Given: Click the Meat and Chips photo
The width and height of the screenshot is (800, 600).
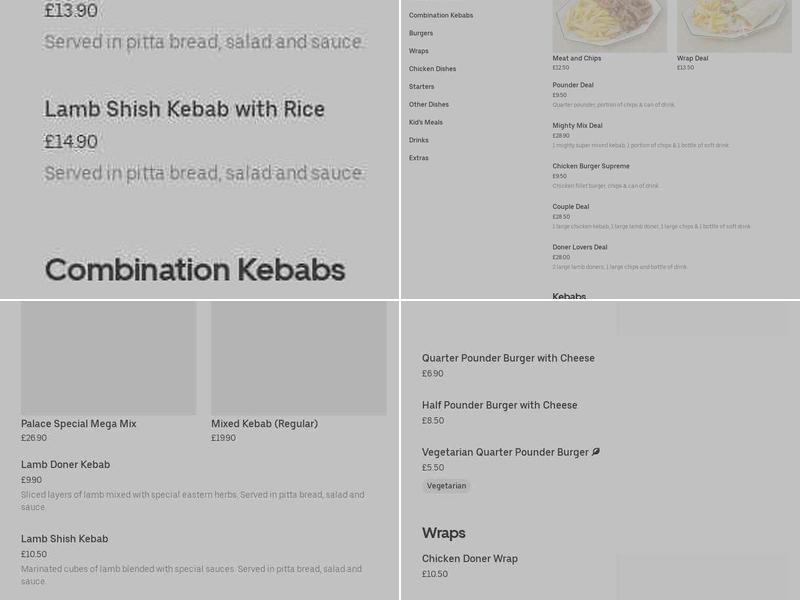Looking at the screenshot, I should [x=609, y=25].
